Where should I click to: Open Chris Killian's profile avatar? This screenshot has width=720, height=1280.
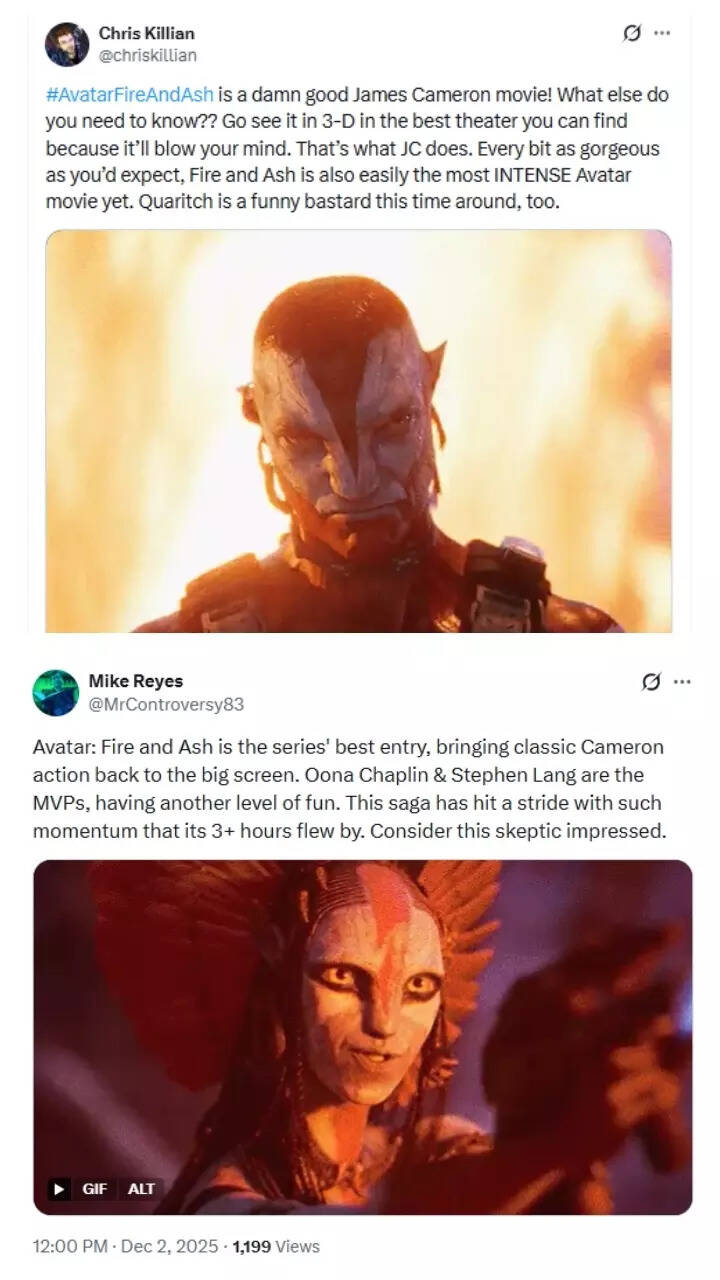[67, 44]
